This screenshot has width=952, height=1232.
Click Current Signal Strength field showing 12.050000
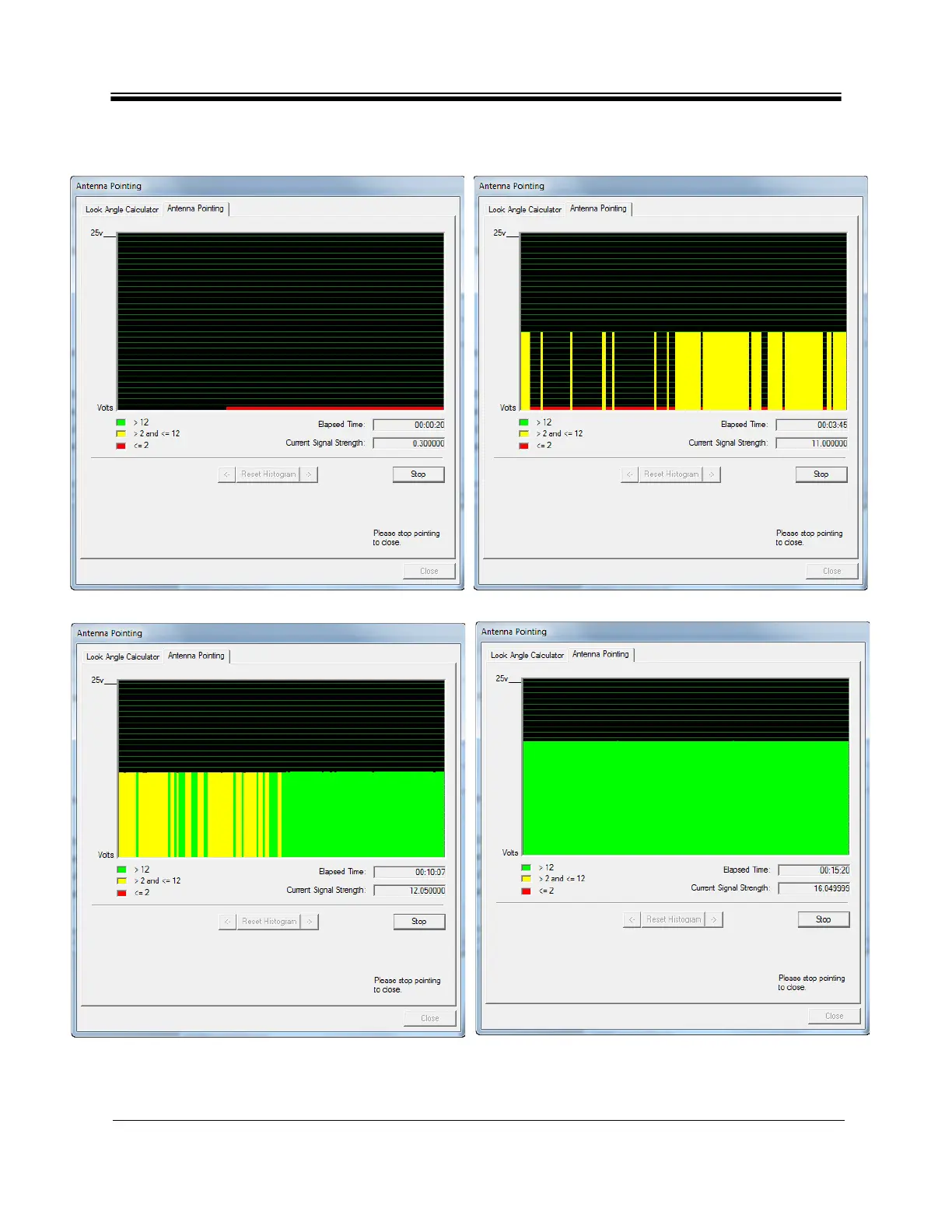tap(409, 891)
